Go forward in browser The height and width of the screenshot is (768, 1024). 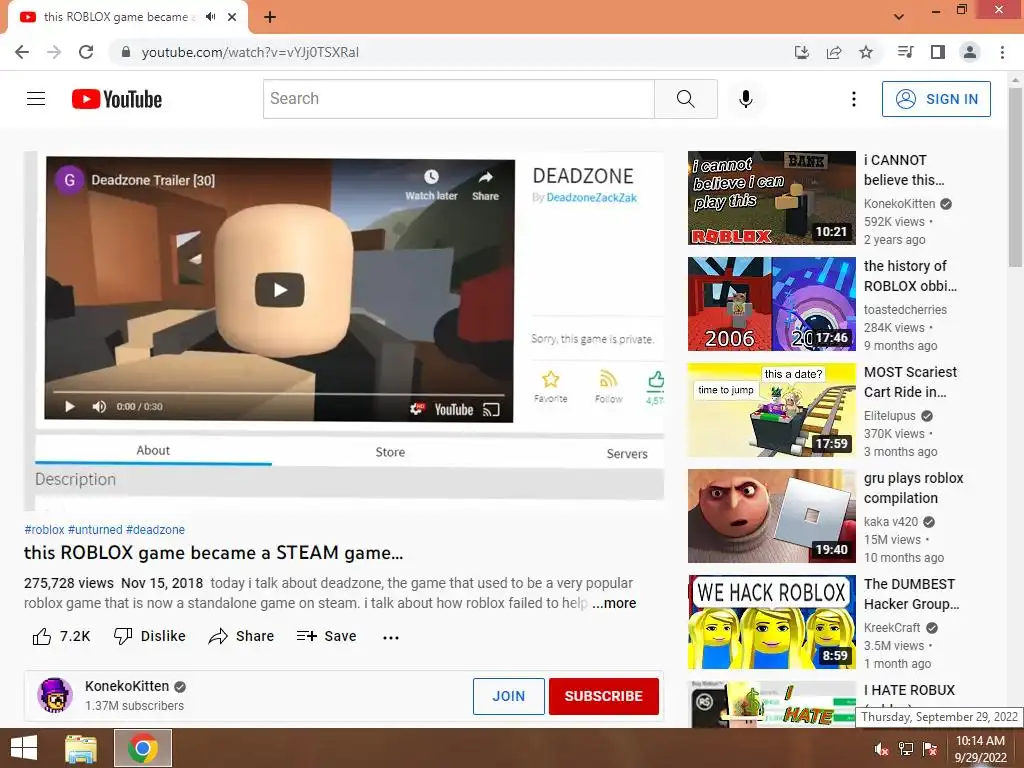click(54, 52)
